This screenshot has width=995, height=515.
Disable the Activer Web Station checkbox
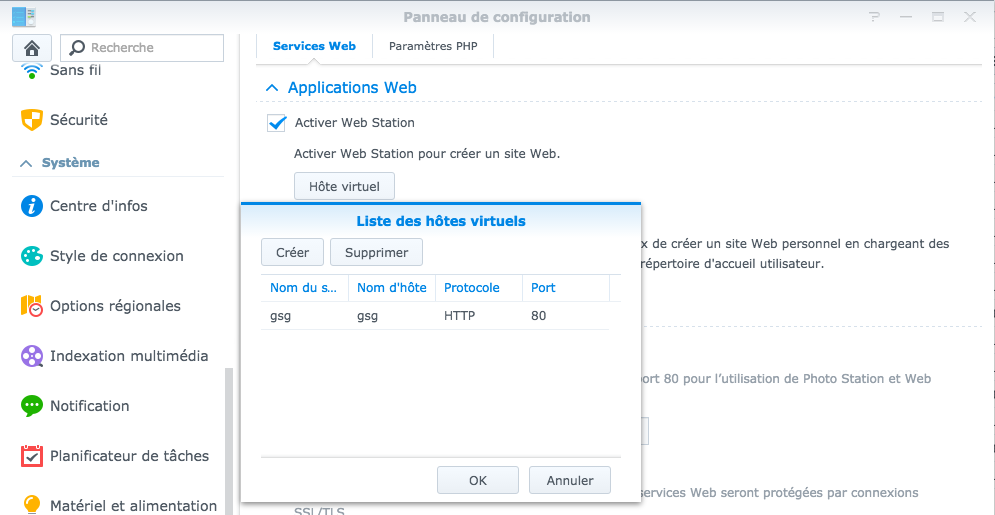pos(277,123)
